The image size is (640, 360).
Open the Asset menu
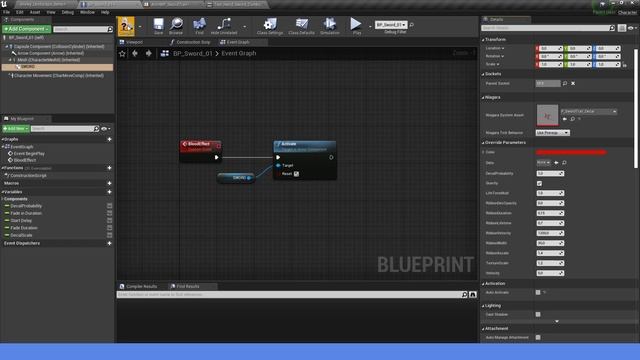click(35, 12)
